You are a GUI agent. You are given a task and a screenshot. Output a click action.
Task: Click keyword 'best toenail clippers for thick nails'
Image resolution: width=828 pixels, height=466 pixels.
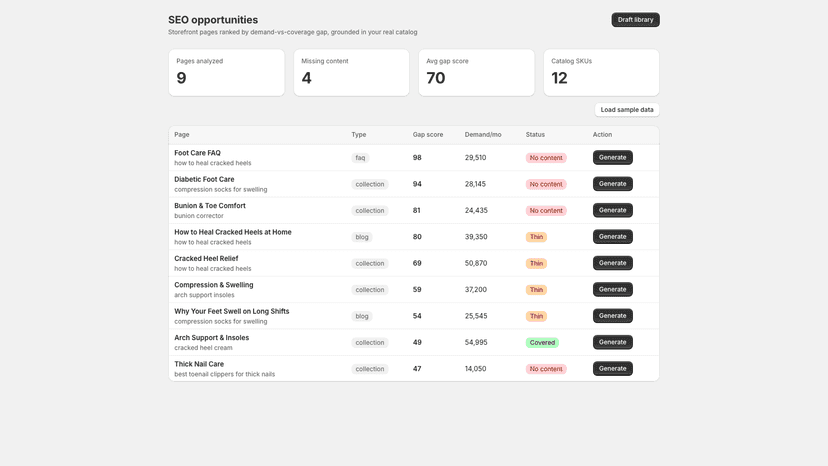[x=224, y=375]
